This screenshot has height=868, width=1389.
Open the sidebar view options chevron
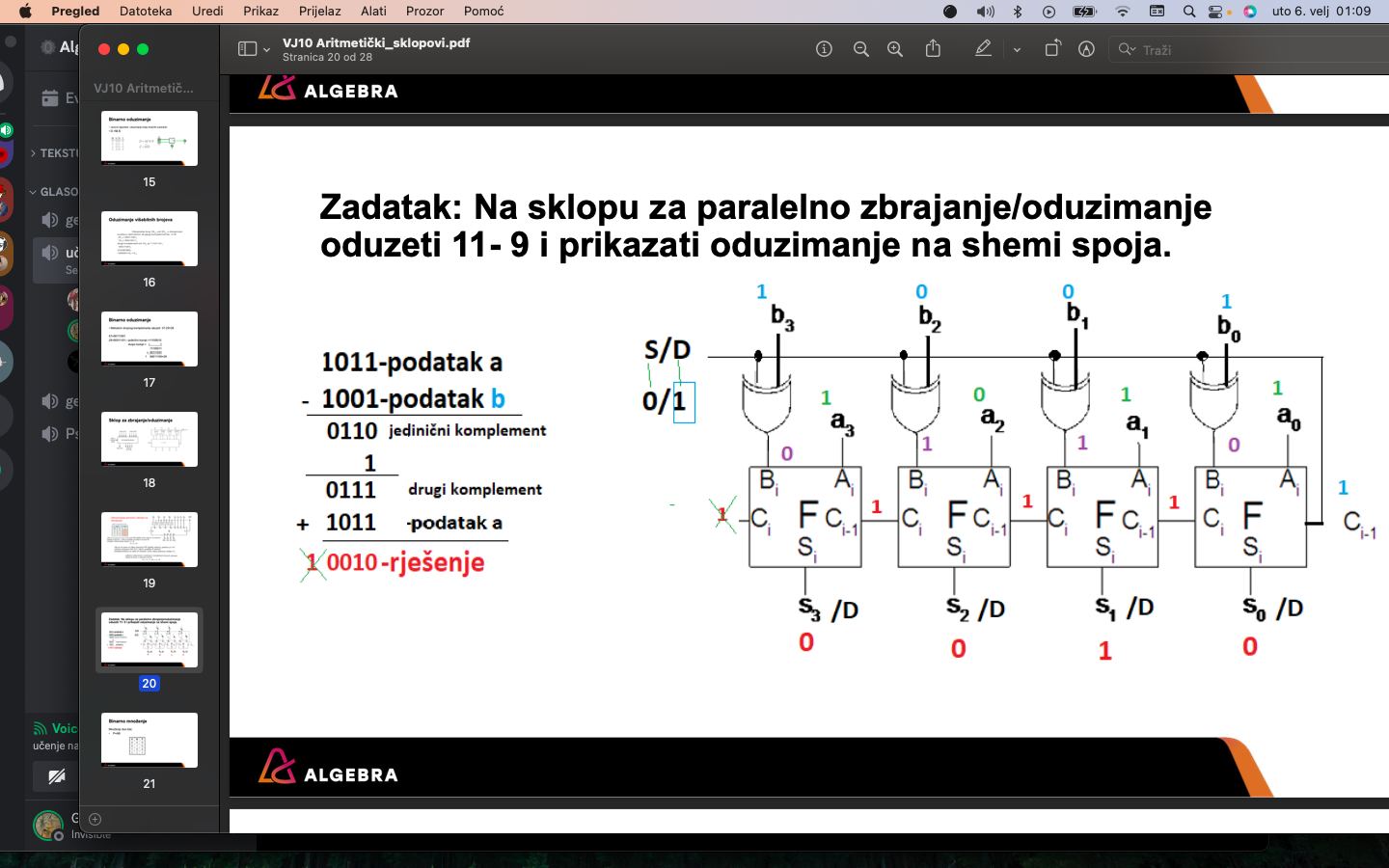[x=266, y=49]
